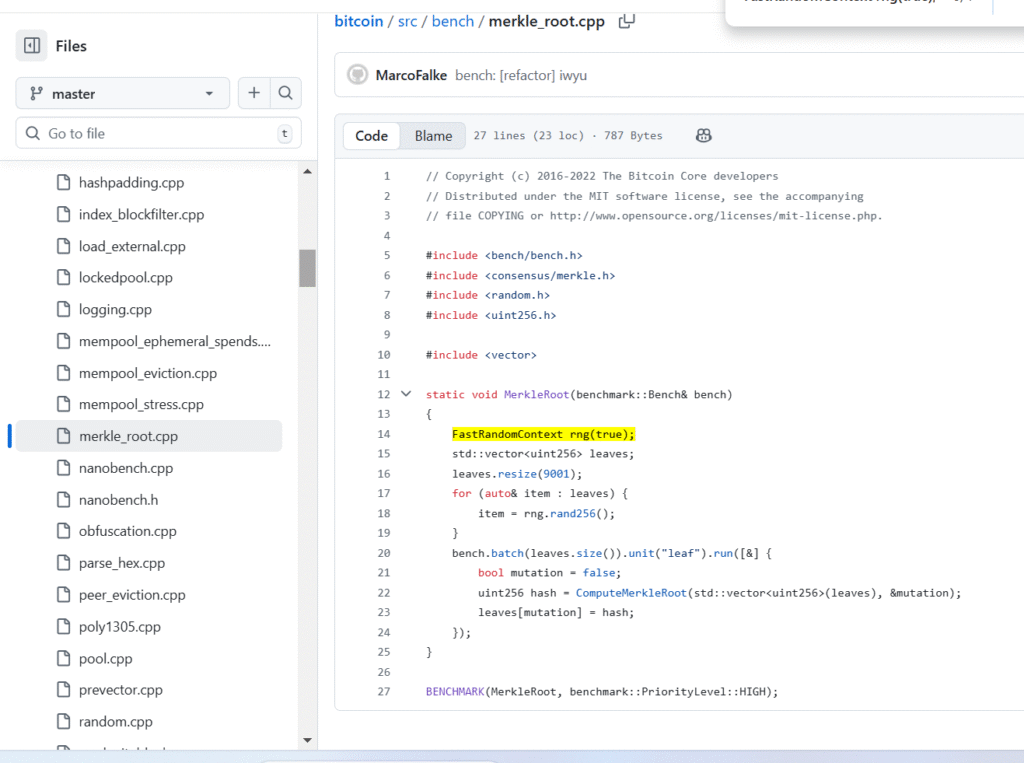The width and height of the screenshot is (1024, 763).
Task: Click file icon beside logging.cpp
Action: (x=63, y=309)
